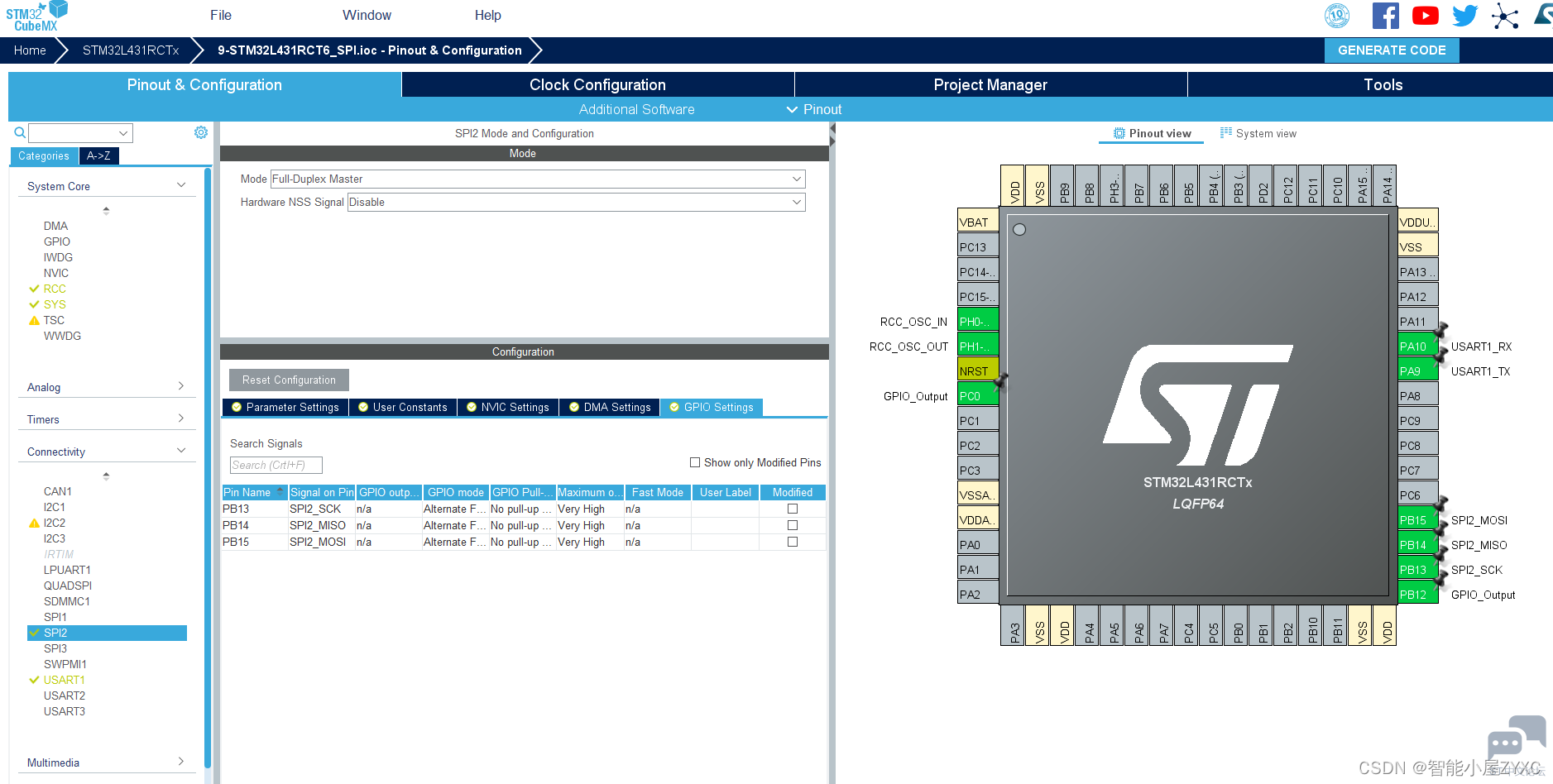Image resolution: width=1553 pixels, height=784 pixels.
Task: Select the green PC0 pin on chip
Action: tap(978, 396)
